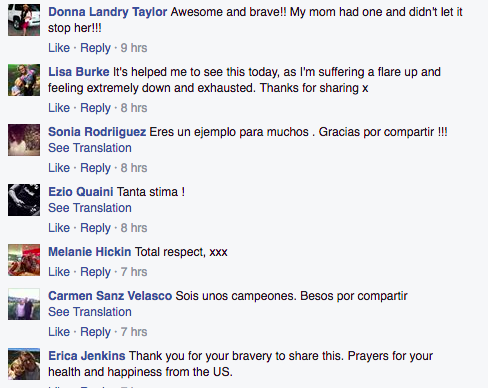Like Ezio Quaini's Tanta stima comment
Image resolution: width=488 pixels, height=388 pixels.
[59, 228]
